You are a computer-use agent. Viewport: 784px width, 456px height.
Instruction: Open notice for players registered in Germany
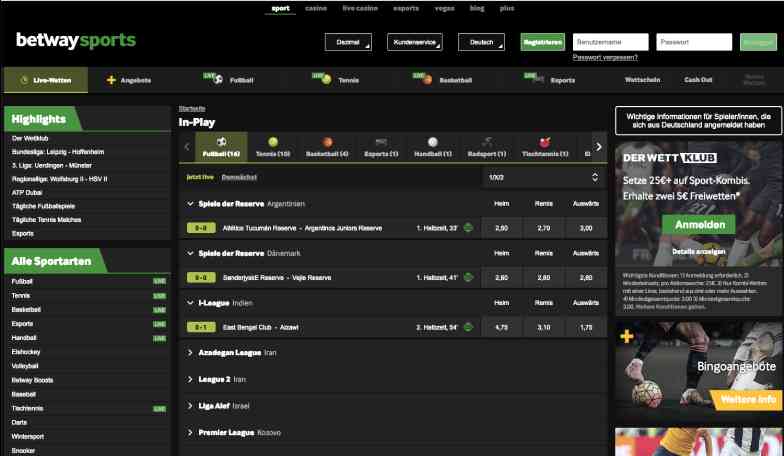698,120
